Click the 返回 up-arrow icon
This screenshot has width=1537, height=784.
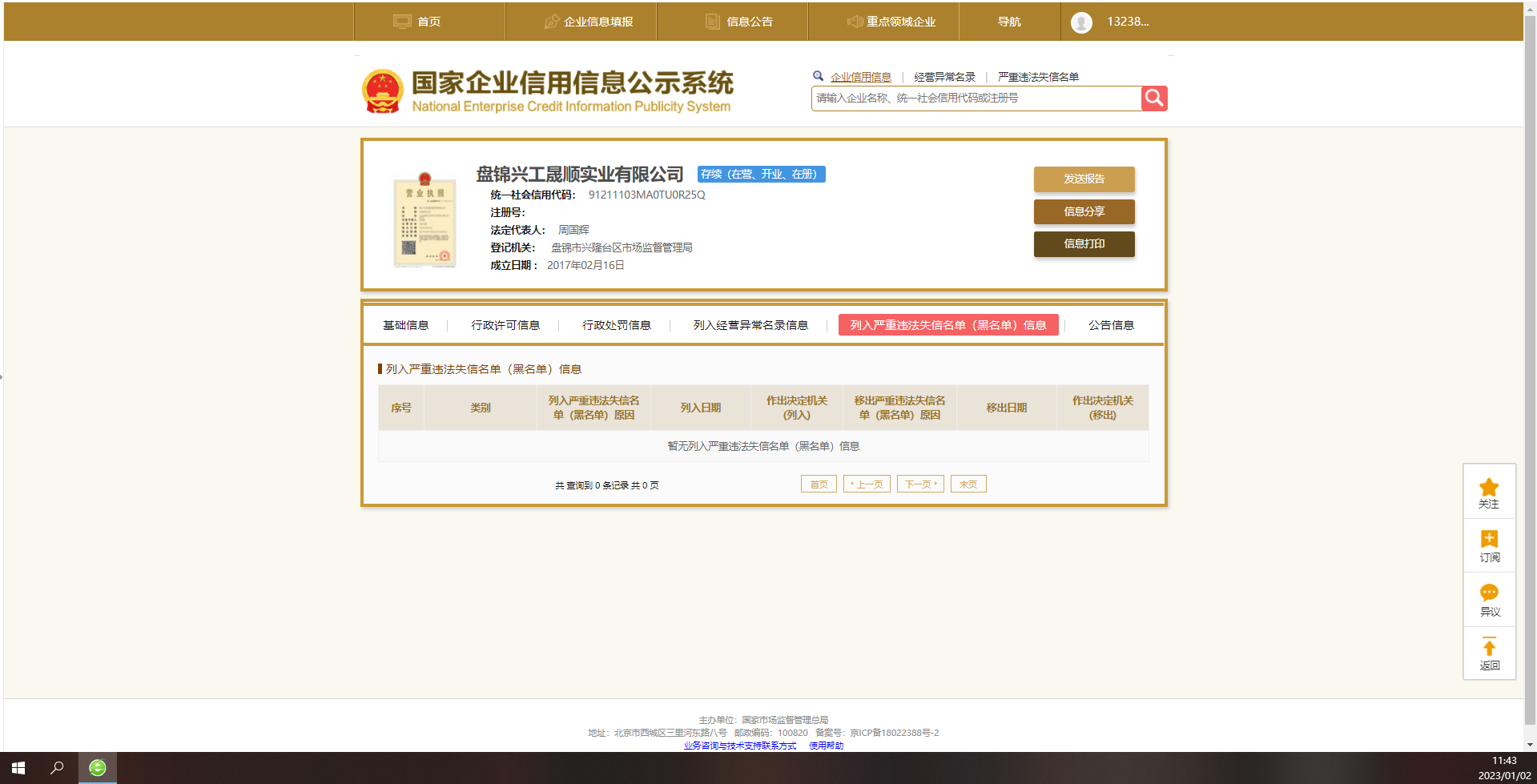coord(1489,647)
